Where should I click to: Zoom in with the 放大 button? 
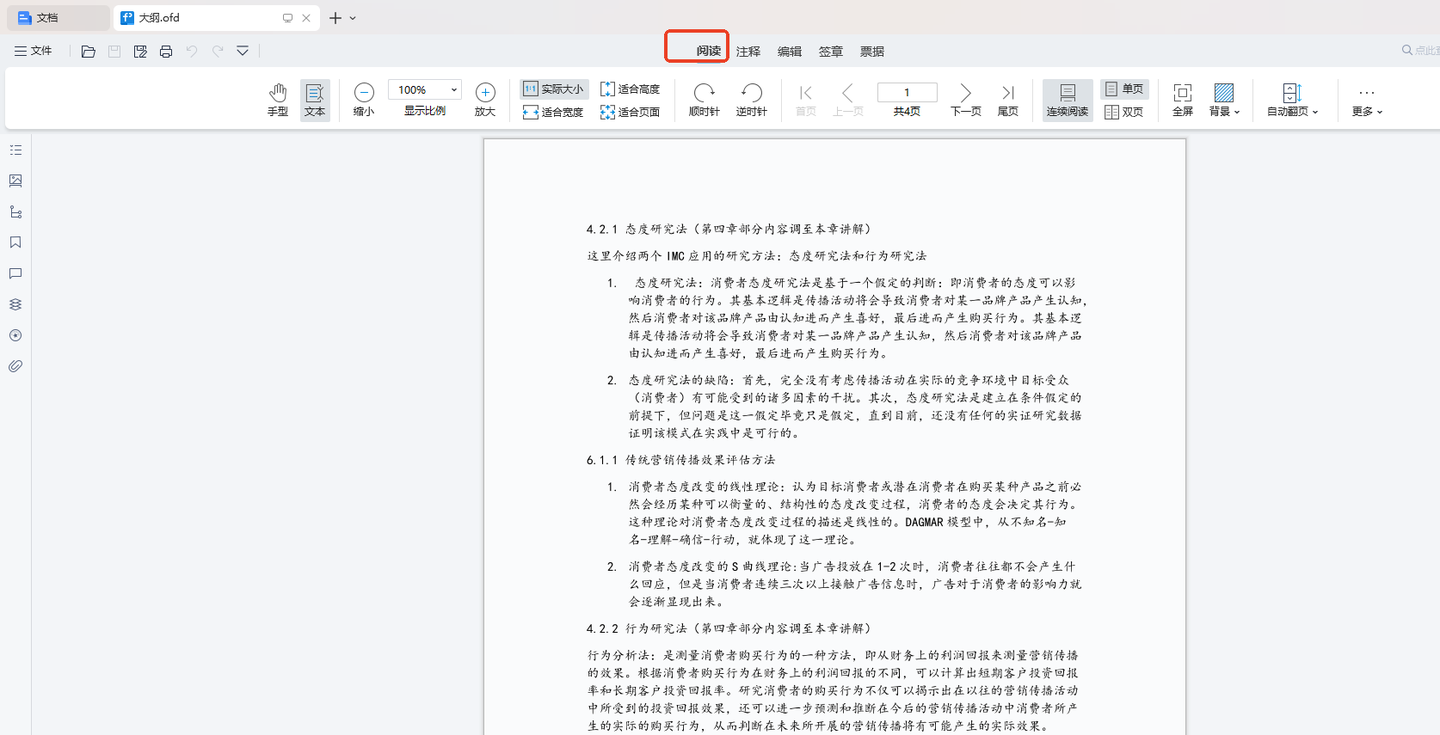[x=485, y=98]
